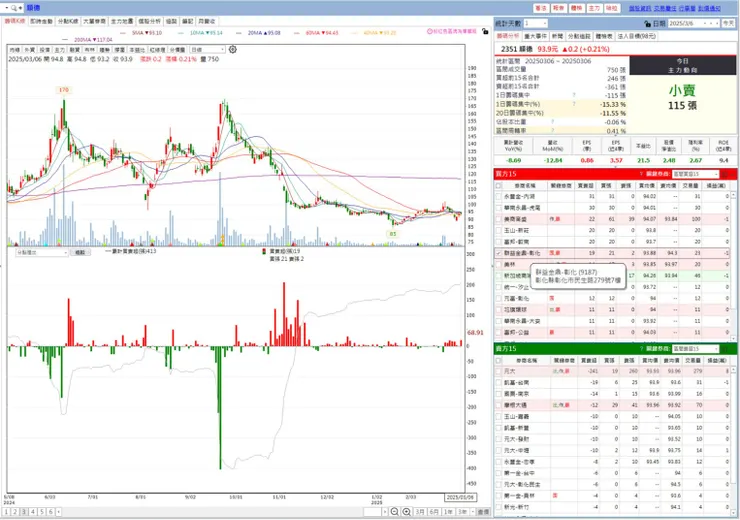The width and height of the screenshot is (740, 520).
Task: Switch to 月營收 tab
Action: point(207,21)
